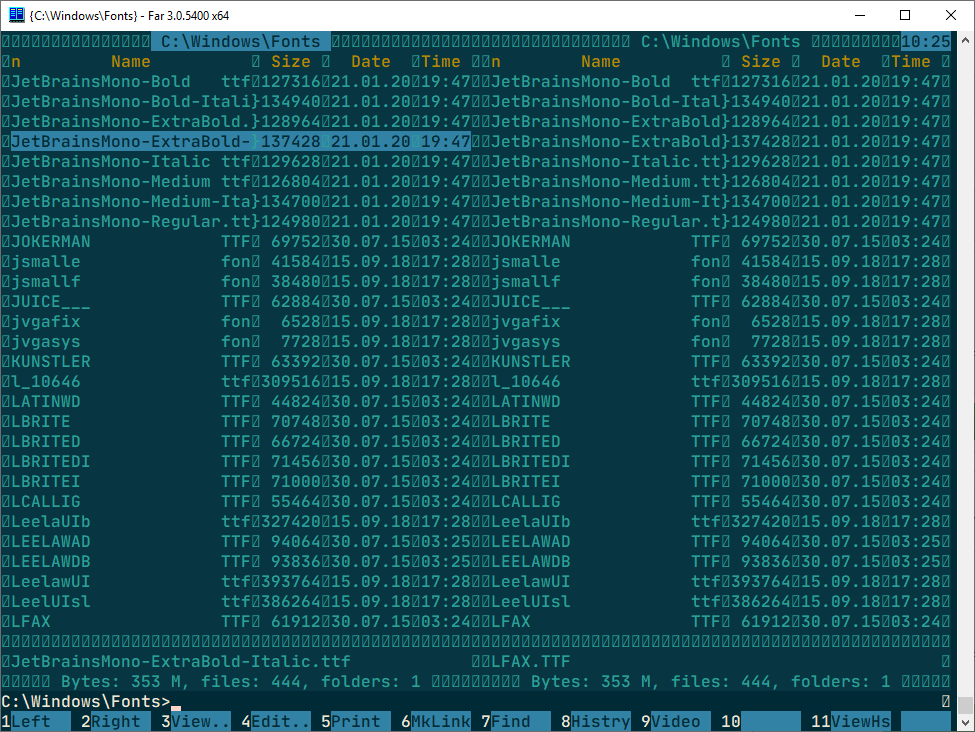Click the left status line JetBrainsMono-ExtraBold-Italic.ttf
The image size is (975, 732).
tap(180, 661)
